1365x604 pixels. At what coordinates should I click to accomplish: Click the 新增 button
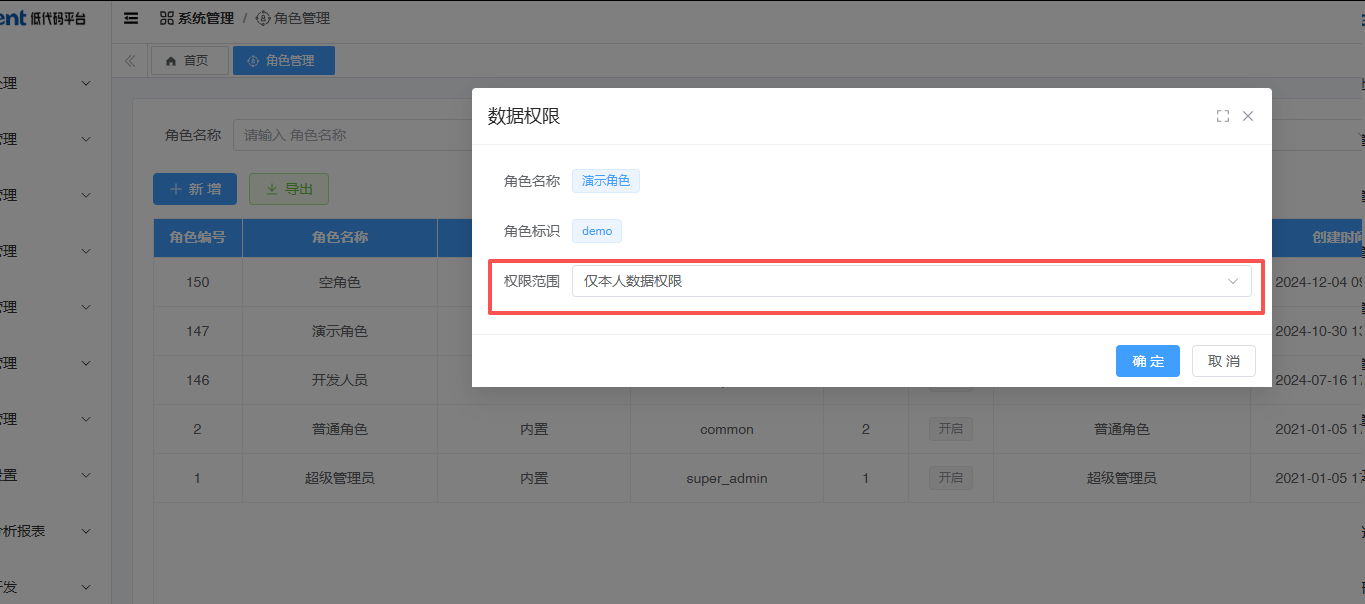coord(194,189)
